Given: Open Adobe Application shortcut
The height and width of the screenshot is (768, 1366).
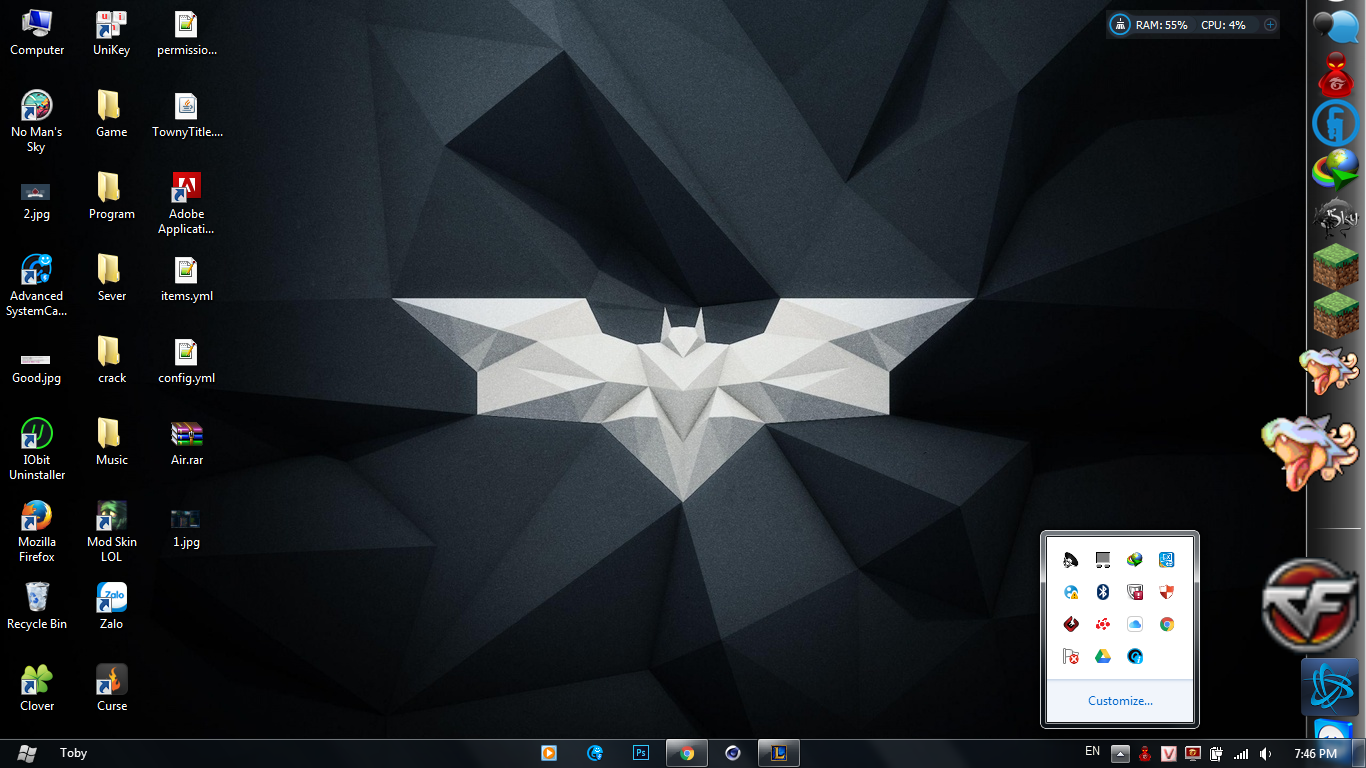Looking at the screenshot, I should [x=186, y=203].
